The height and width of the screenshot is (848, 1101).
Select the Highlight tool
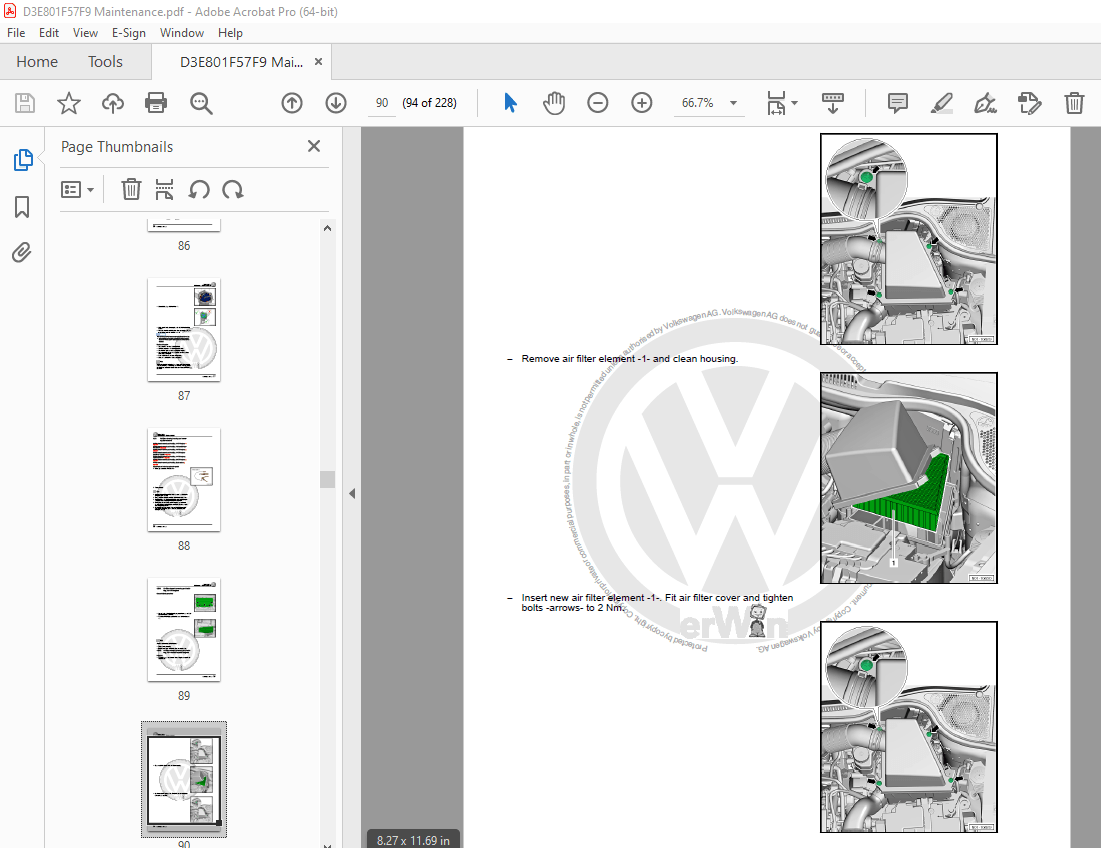[x=941, y=103]
